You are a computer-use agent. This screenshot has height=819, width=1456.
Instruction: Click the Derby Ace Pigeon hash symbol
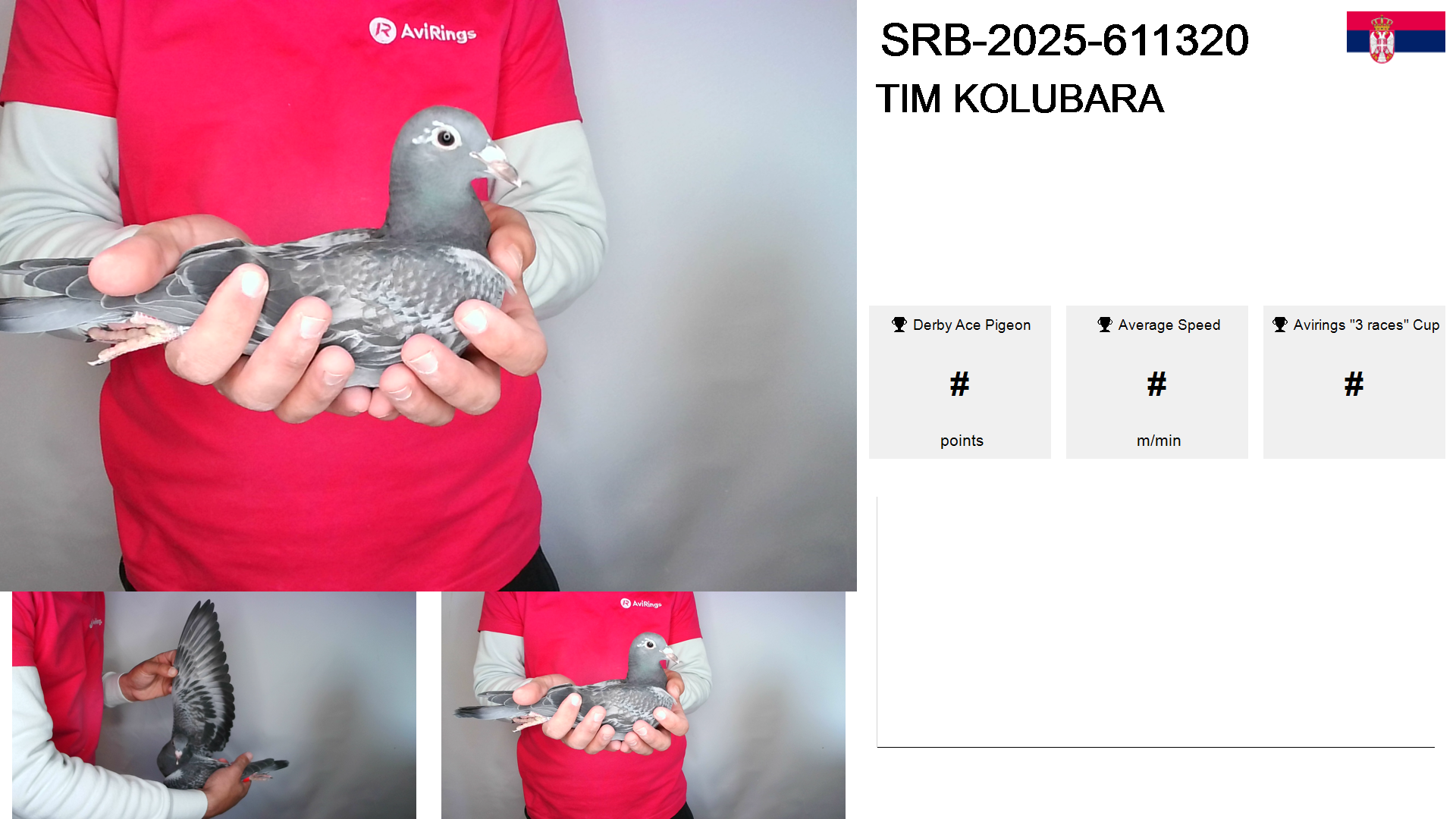click(960, 384)
